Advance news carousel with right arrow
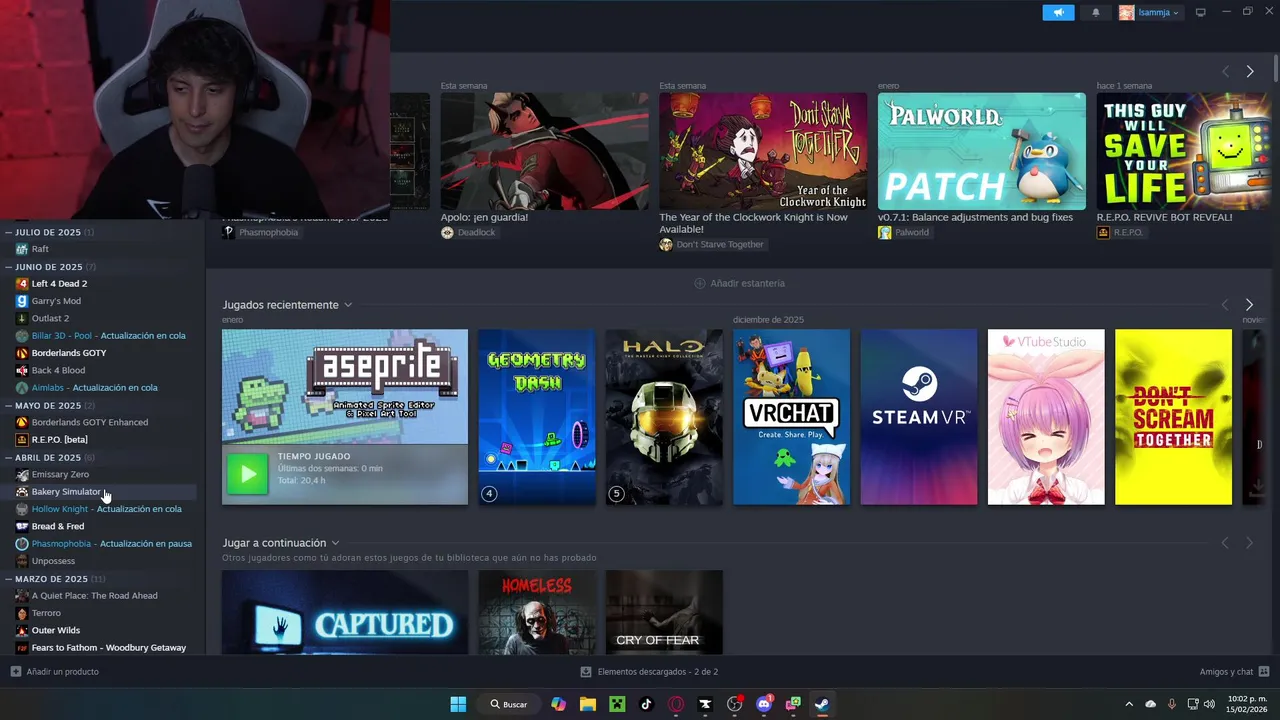1280x720 pixels. coord(1249,71)
